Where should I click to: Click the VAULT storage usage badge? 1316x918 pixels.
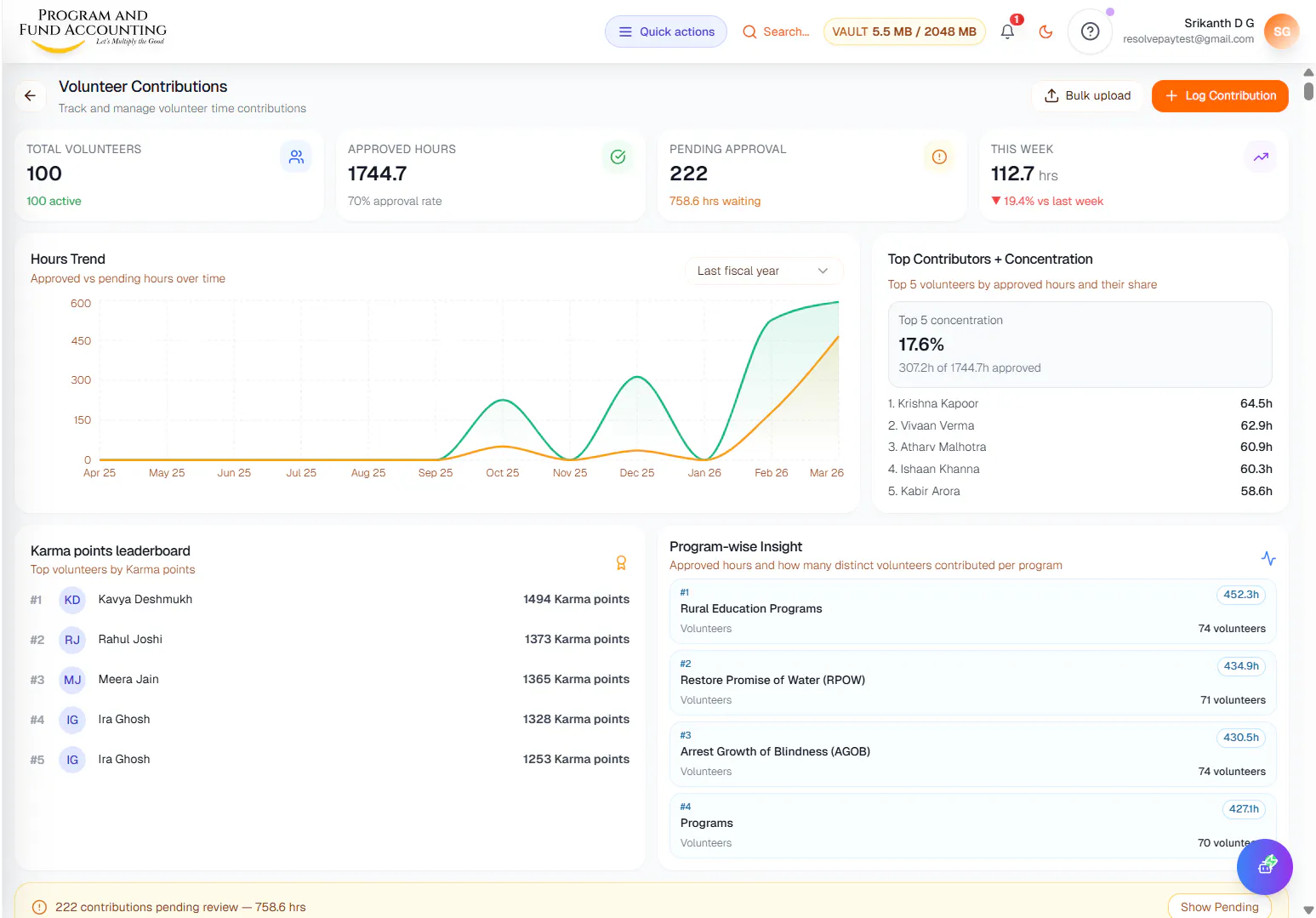(x=904, y=31)
